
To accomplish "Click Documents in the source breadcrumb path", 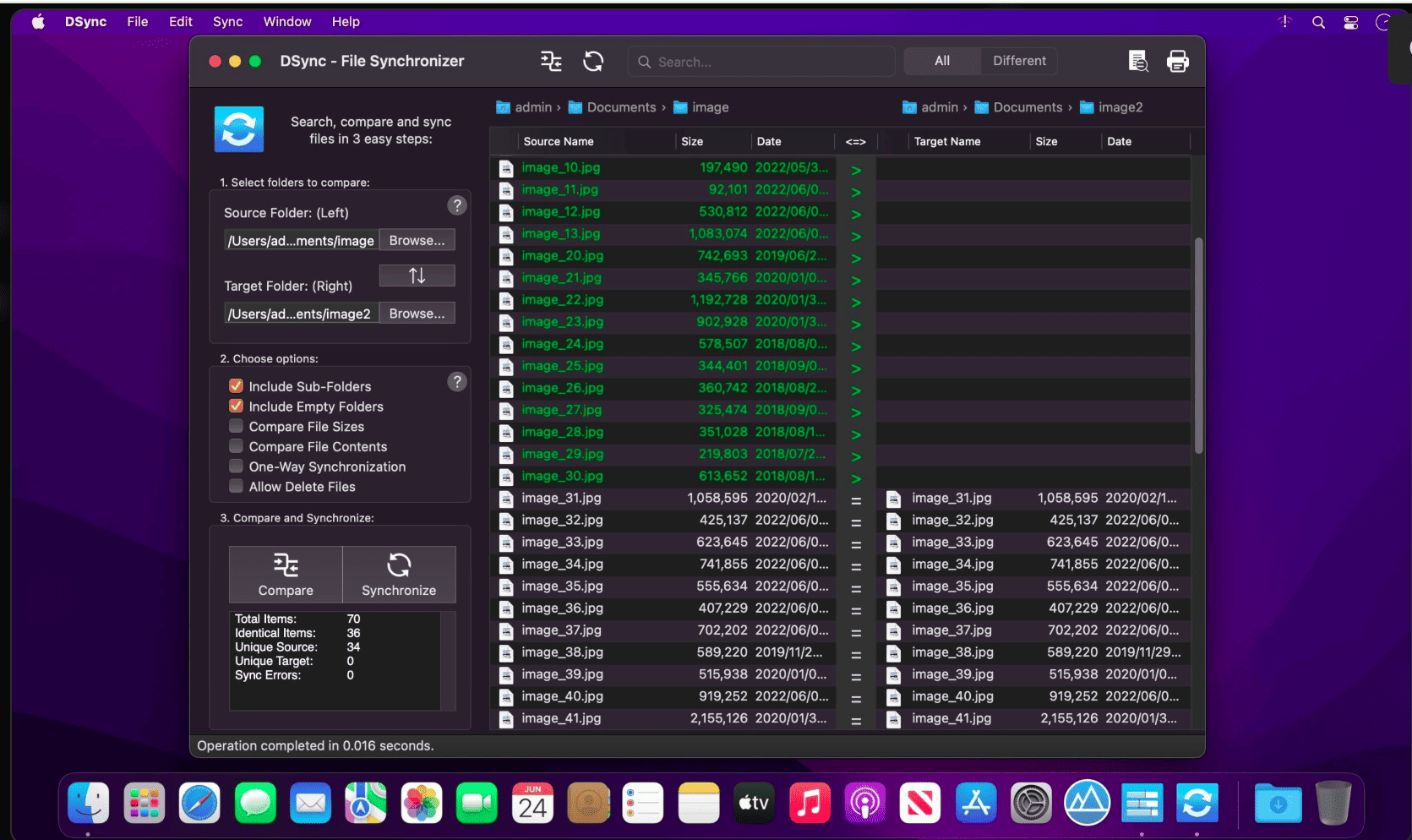I will click(621, 107).
